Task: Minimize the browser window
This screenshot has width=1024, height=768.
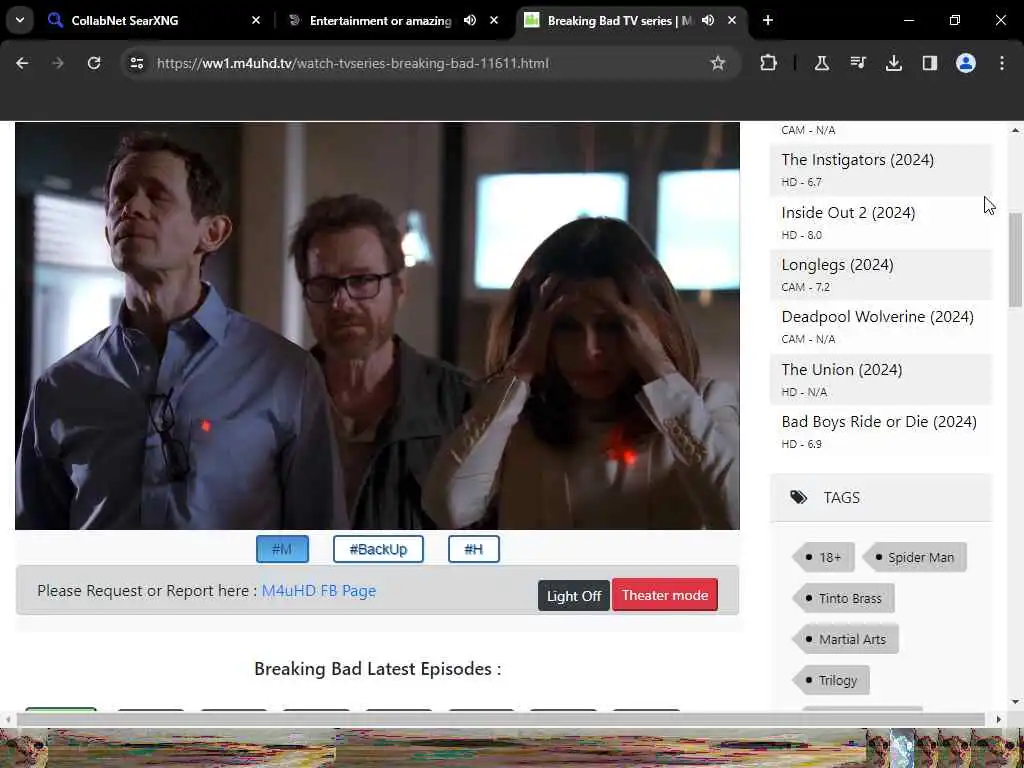Action: coord(908,20)
